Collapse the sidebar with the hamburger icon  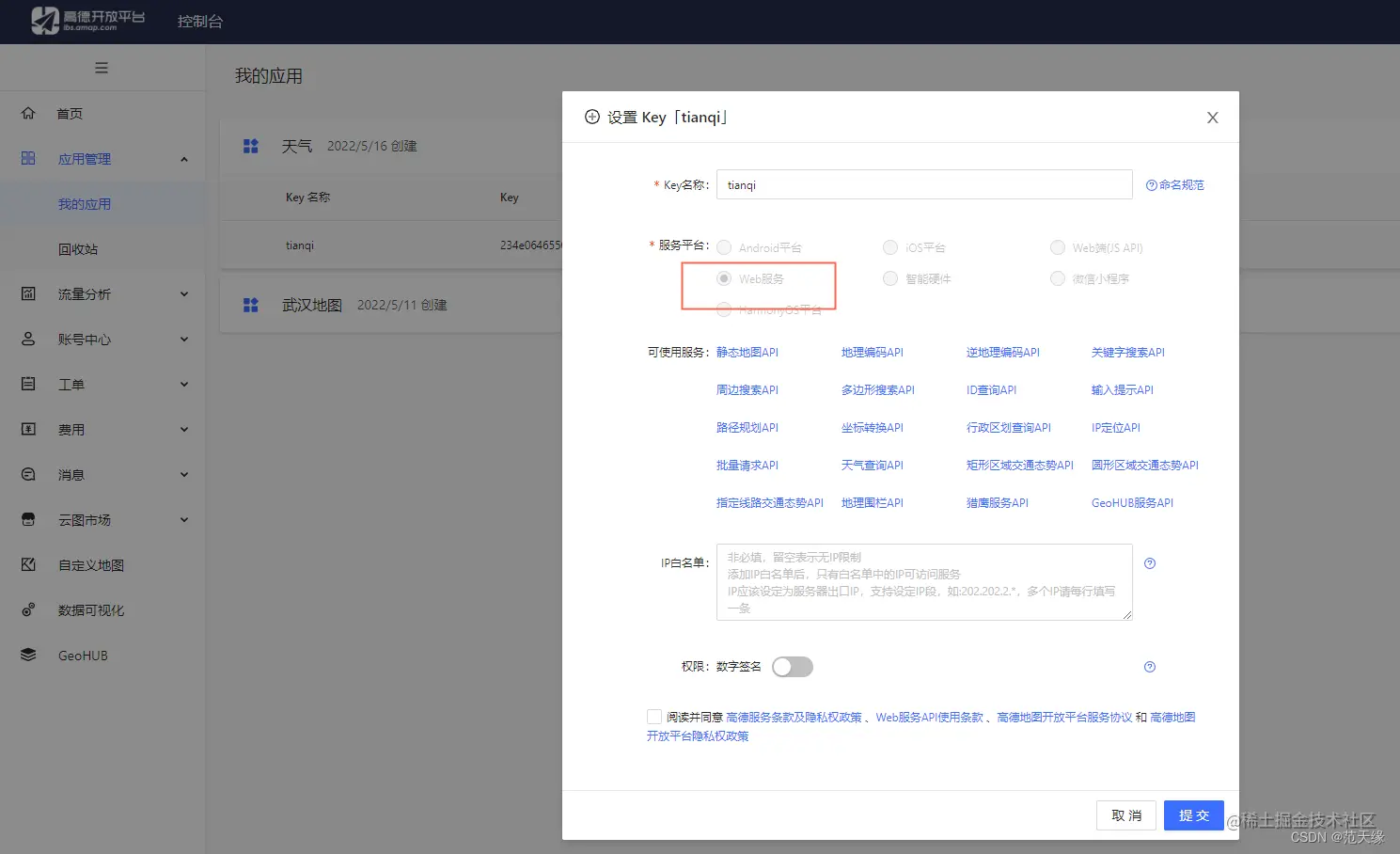[x=102, y=68]
